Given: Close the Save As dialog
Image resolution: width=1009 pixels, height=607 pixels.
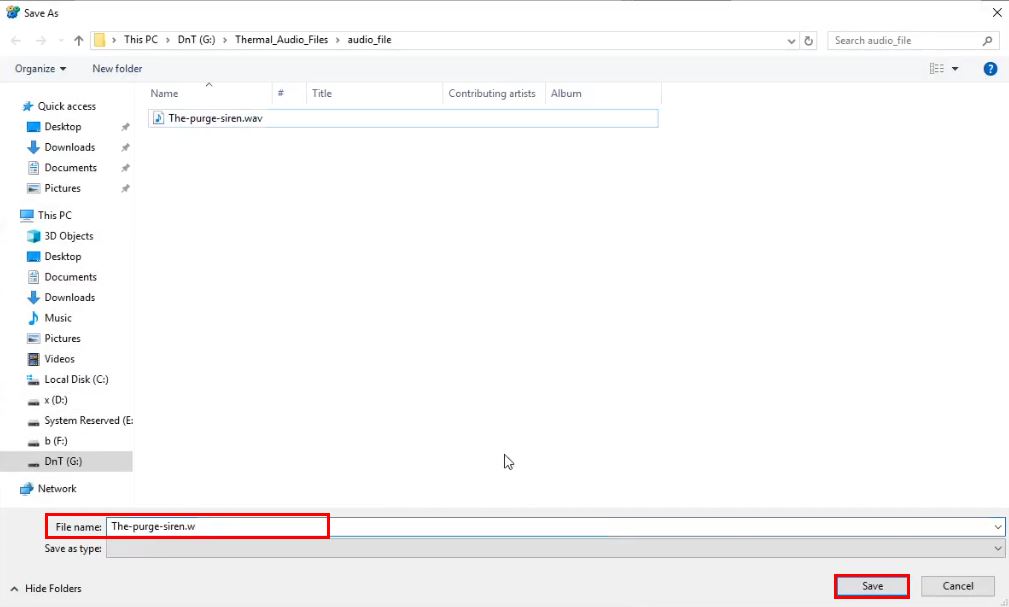Looking at the screenshot, I should tap(996, 12).
